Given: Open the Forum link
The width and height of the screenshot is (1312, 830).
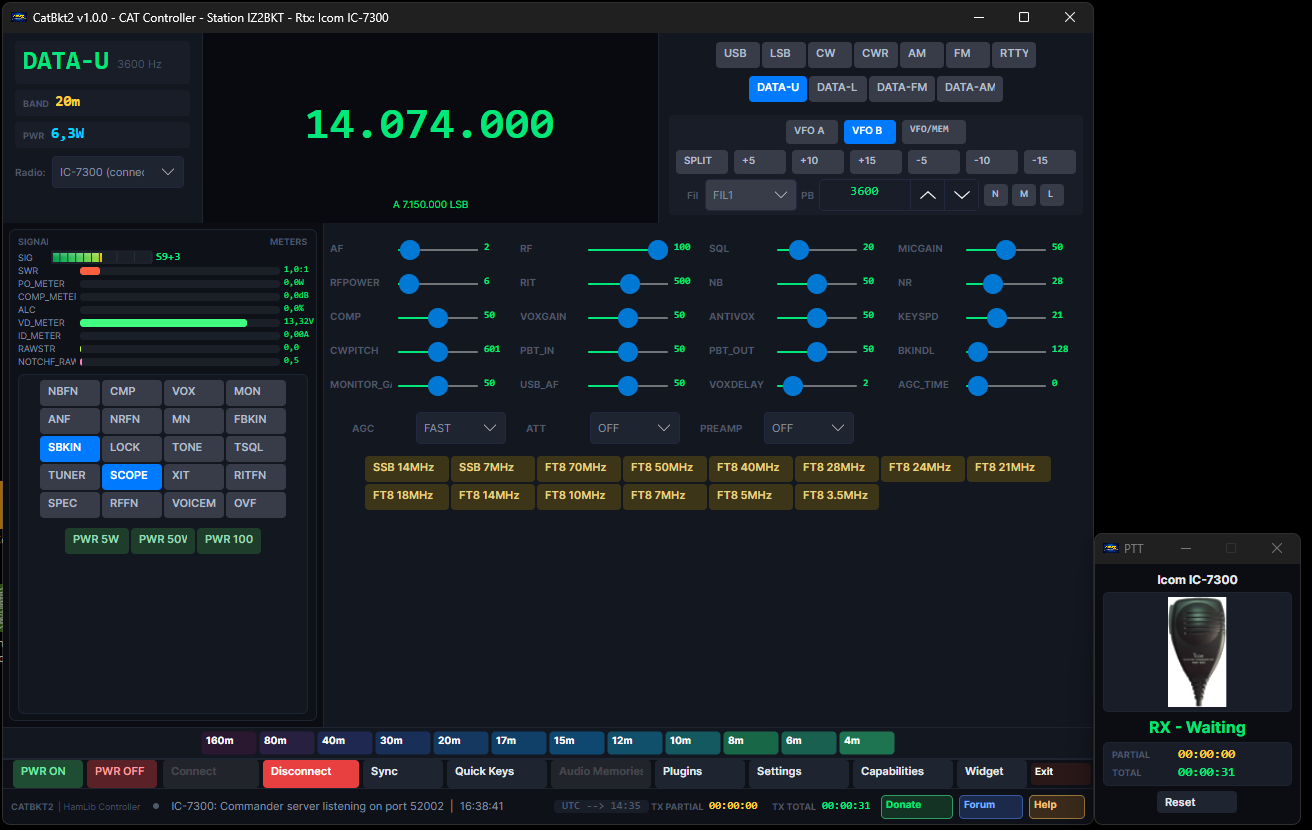Looking at the screenshot, I should pyautogui.click(x=991, y=806).
